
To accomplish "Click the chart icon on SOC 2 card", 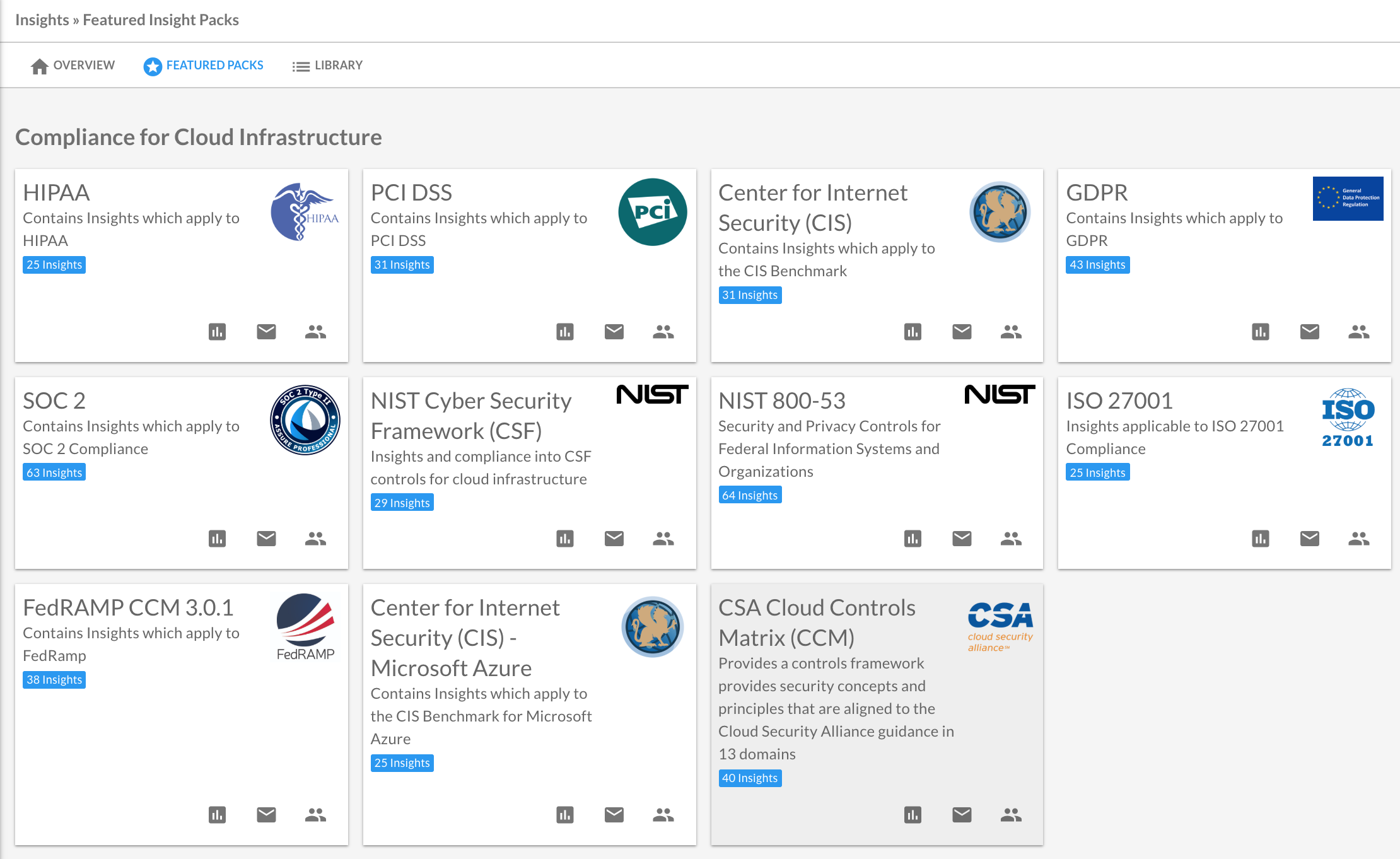I will 217,539.
